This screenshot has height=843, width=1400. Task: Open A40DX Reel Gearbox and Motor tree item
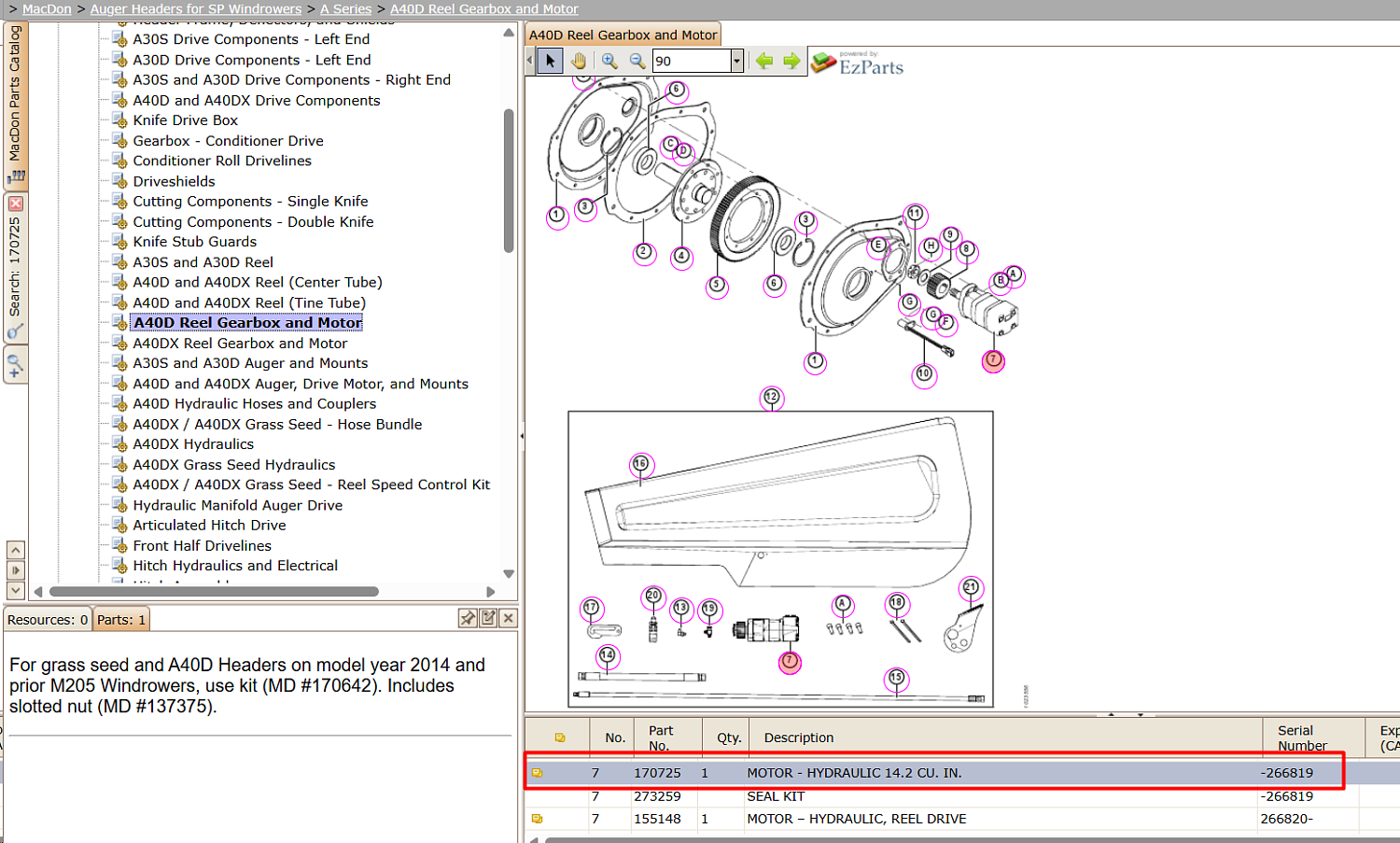coord(240,344)
